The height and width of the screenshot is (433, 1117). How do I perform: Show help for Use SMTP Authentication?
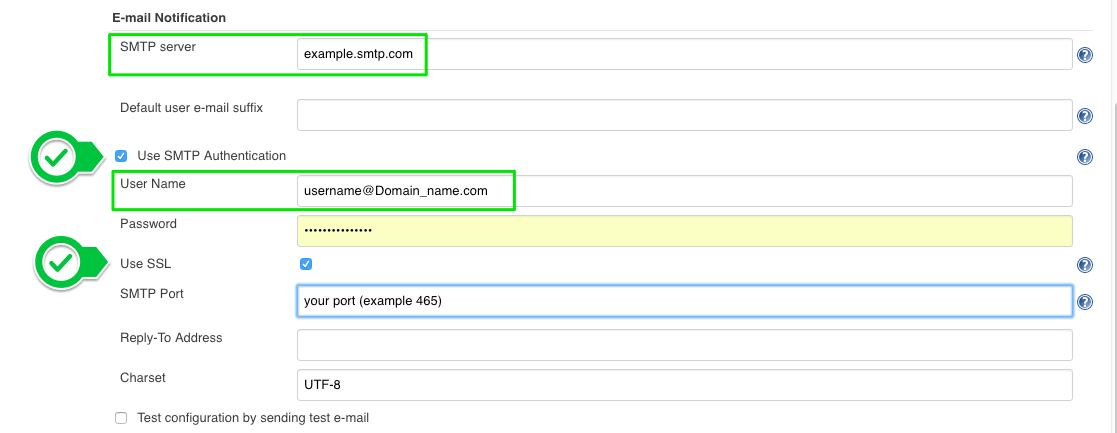1085,157
